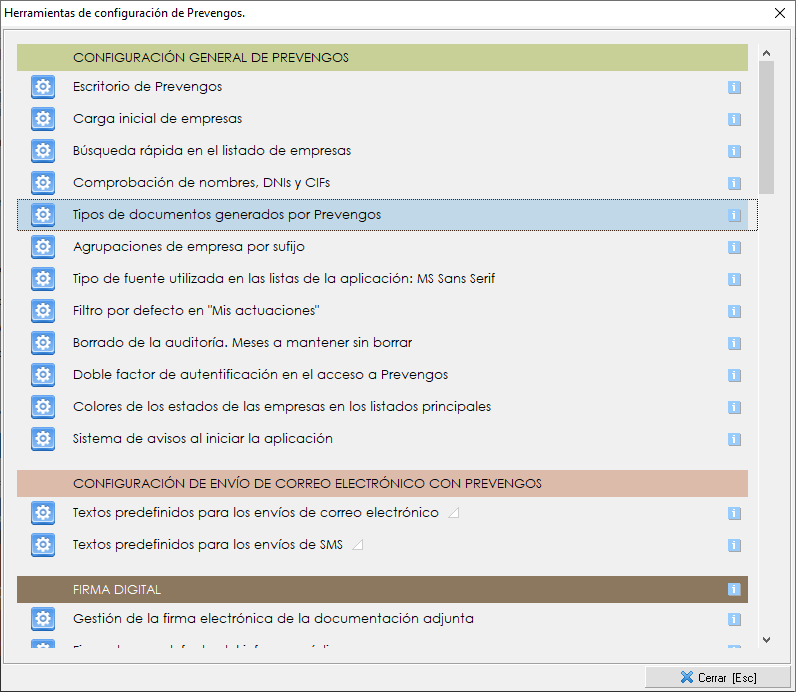Image resolution: width=796 pixels, height=692 pixels.
Task: Expand triangle next to textos de correo electrónico
Action: [x=453, y=514]
